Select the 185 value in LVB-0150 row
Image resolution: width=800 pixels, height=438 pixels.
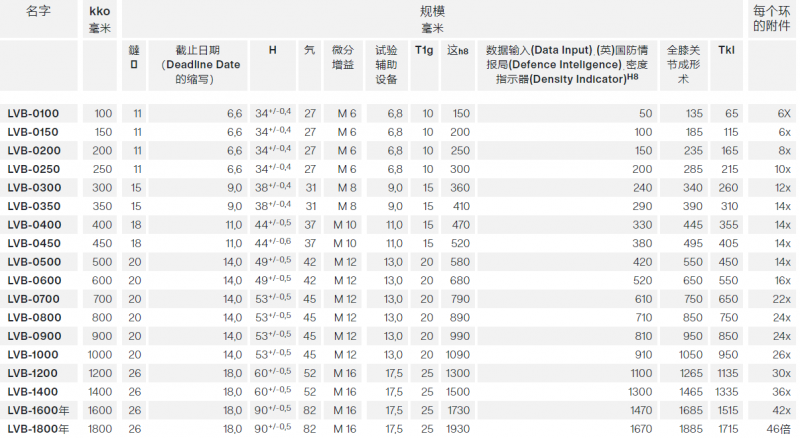[694, 132]
